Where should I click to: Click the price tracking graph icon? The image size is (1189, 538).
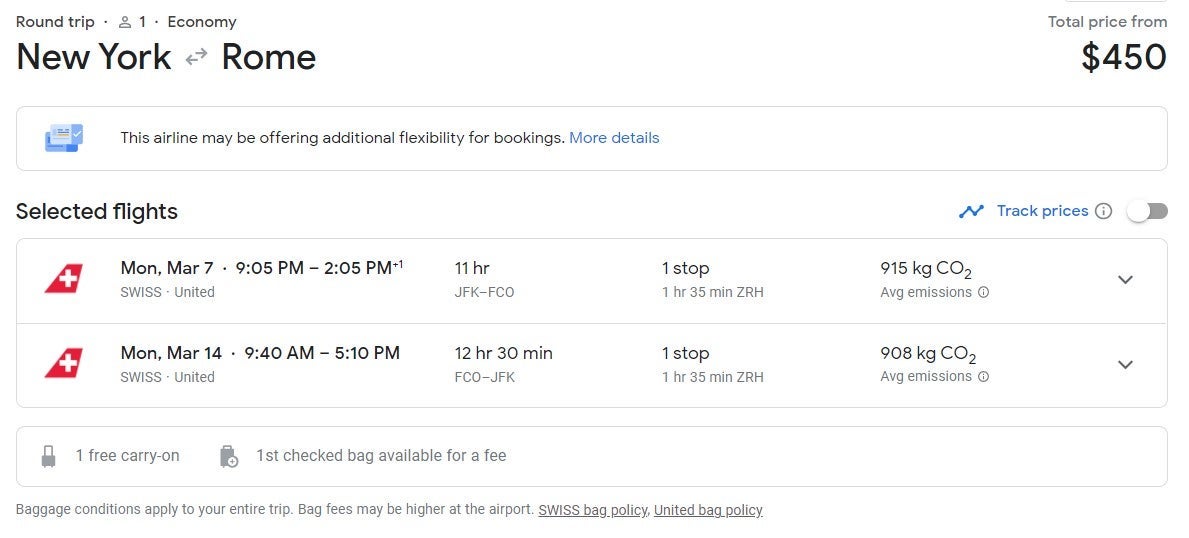(970, 211)
